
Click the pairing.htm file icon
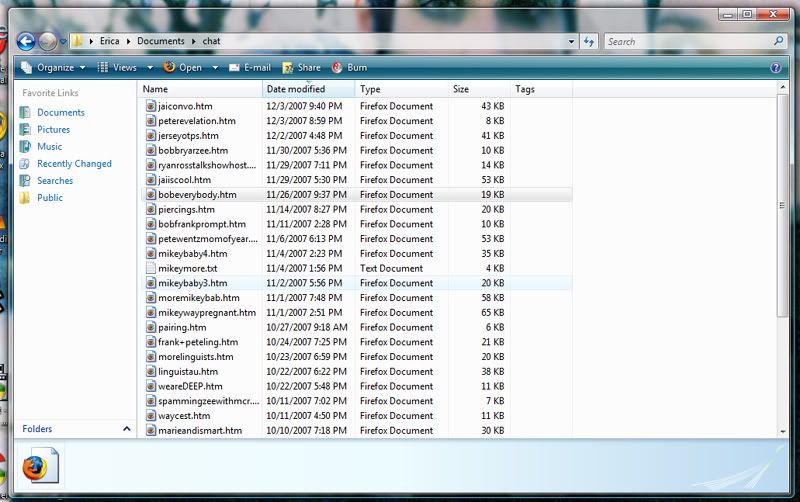point(151,327)
